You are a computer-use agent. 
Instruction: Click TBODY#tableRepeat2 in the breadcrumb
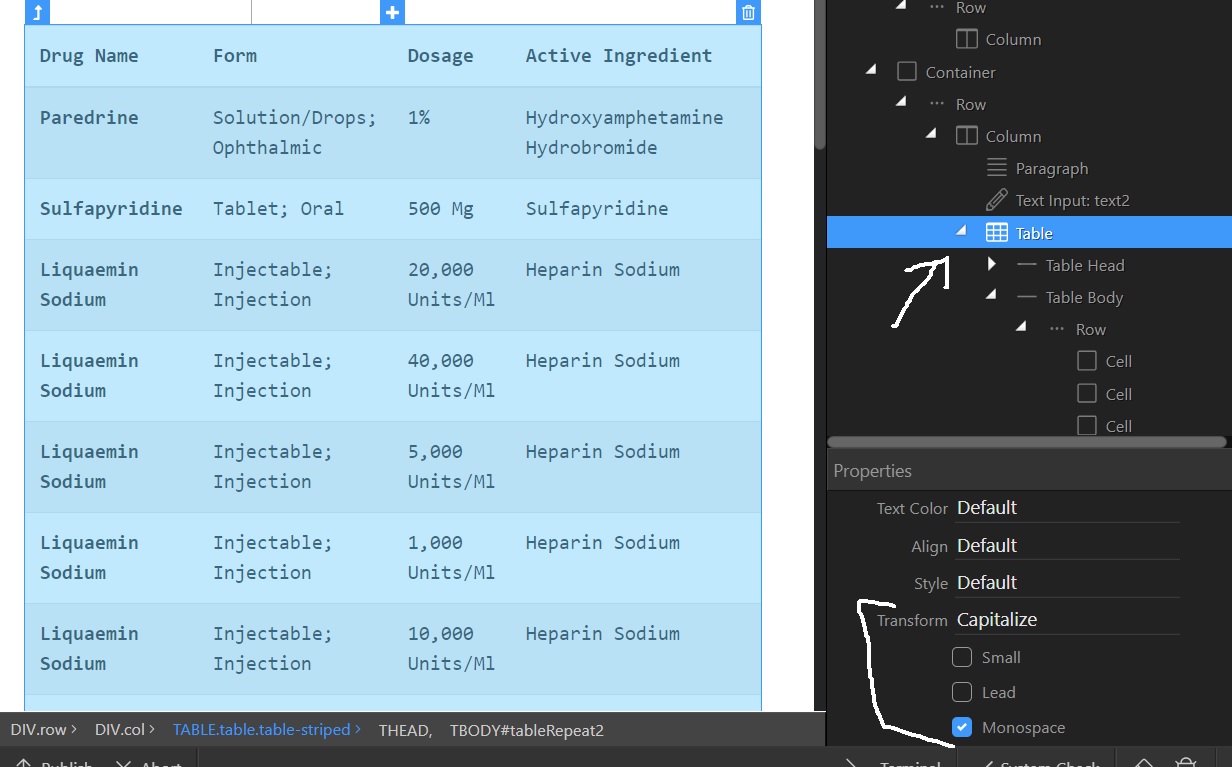[527, 731]
